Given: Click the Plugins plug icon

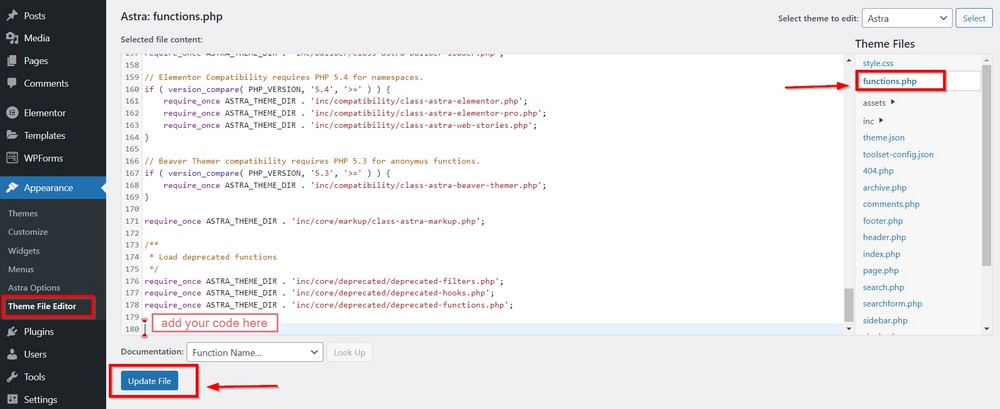Looking at the screenshot, I should pos(11,332).
